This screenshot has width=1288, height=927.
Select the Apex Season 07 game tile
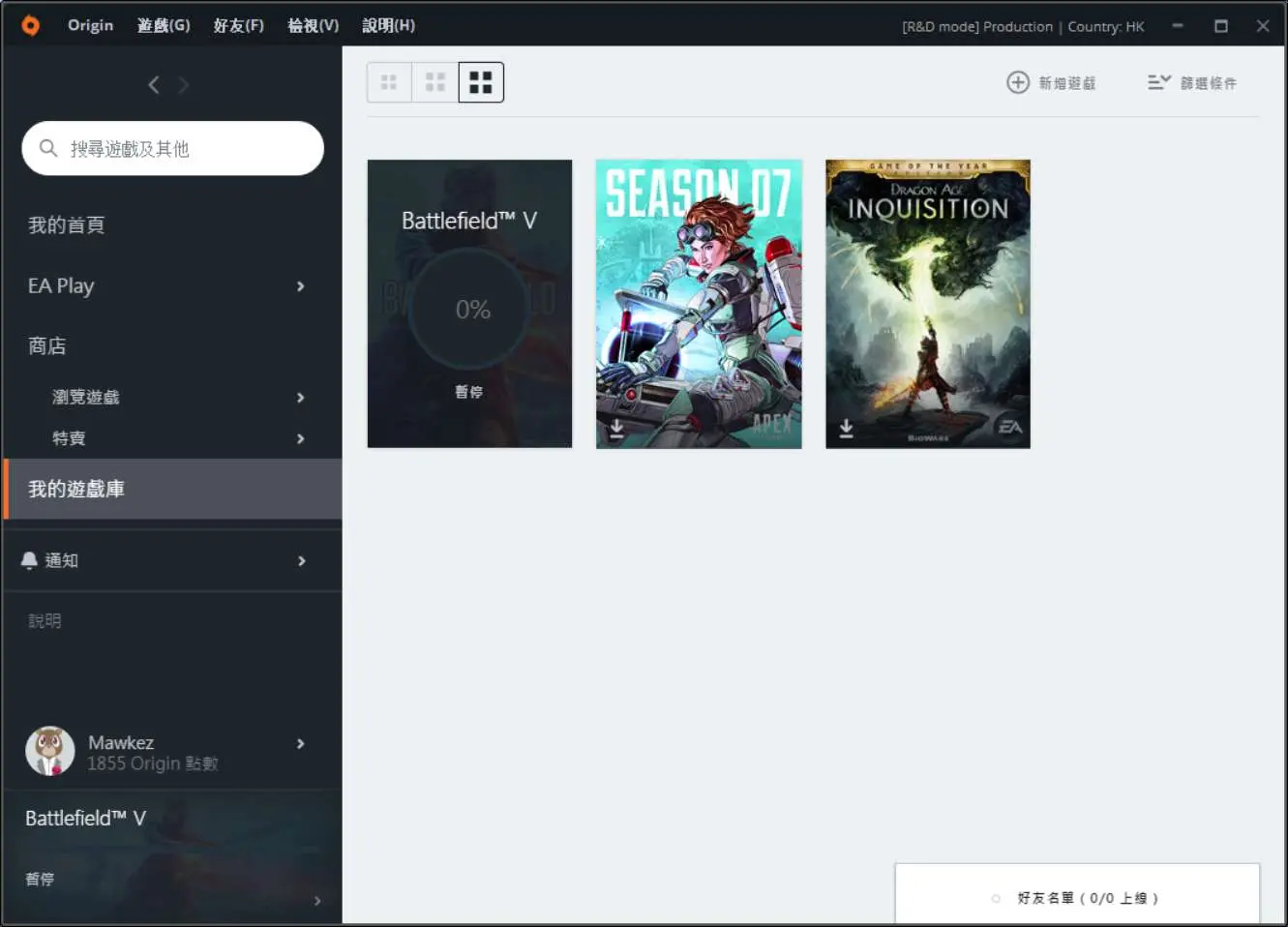coord(699,304)
